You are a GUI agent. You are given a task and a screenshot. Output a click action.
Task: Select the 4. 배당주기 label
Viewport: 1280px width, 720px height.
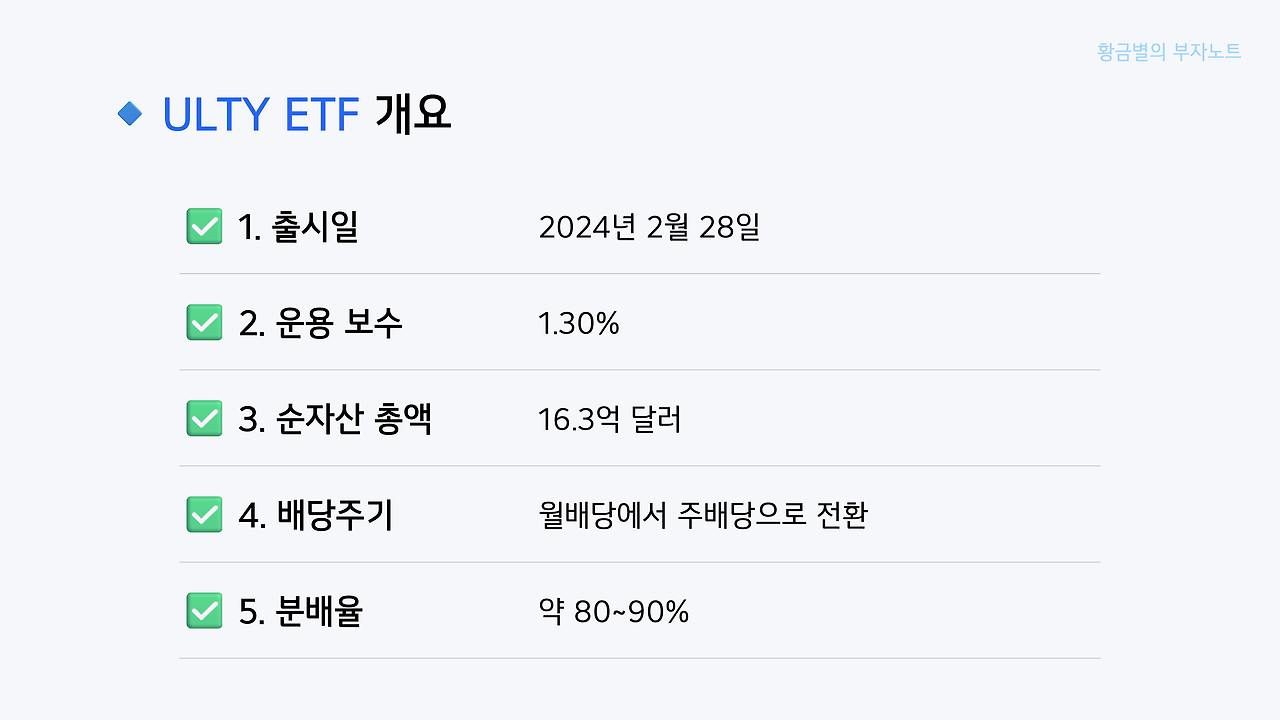[x=316, y=516]
